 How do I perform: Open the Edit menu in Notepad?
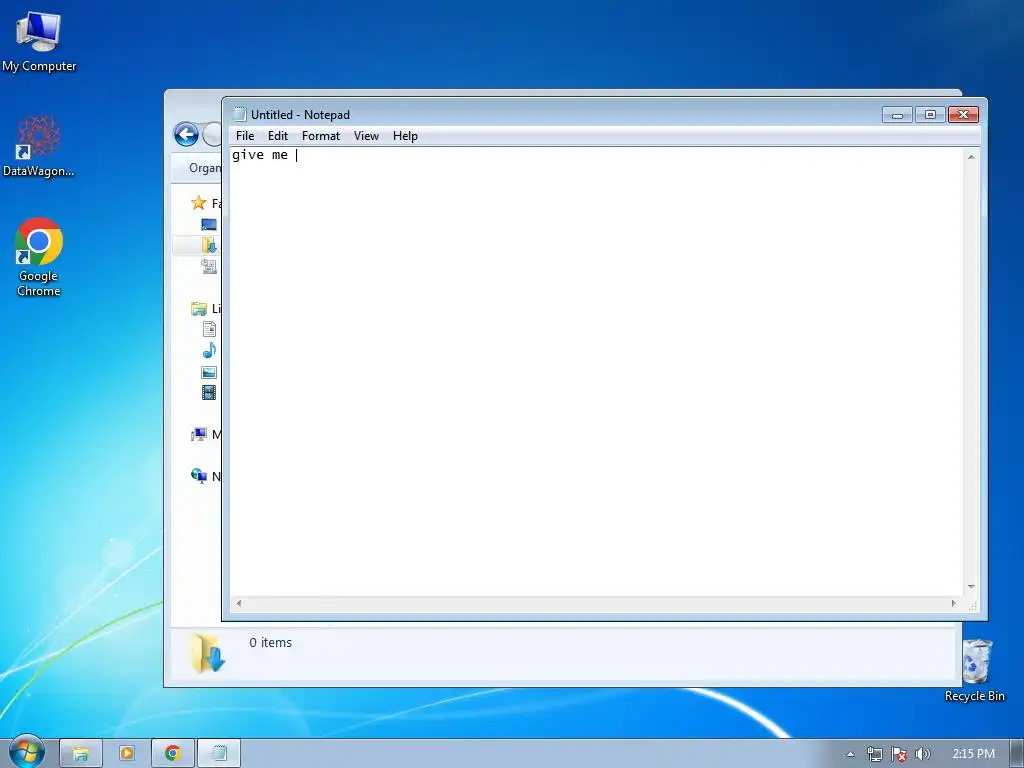click(x=278, y=136)
